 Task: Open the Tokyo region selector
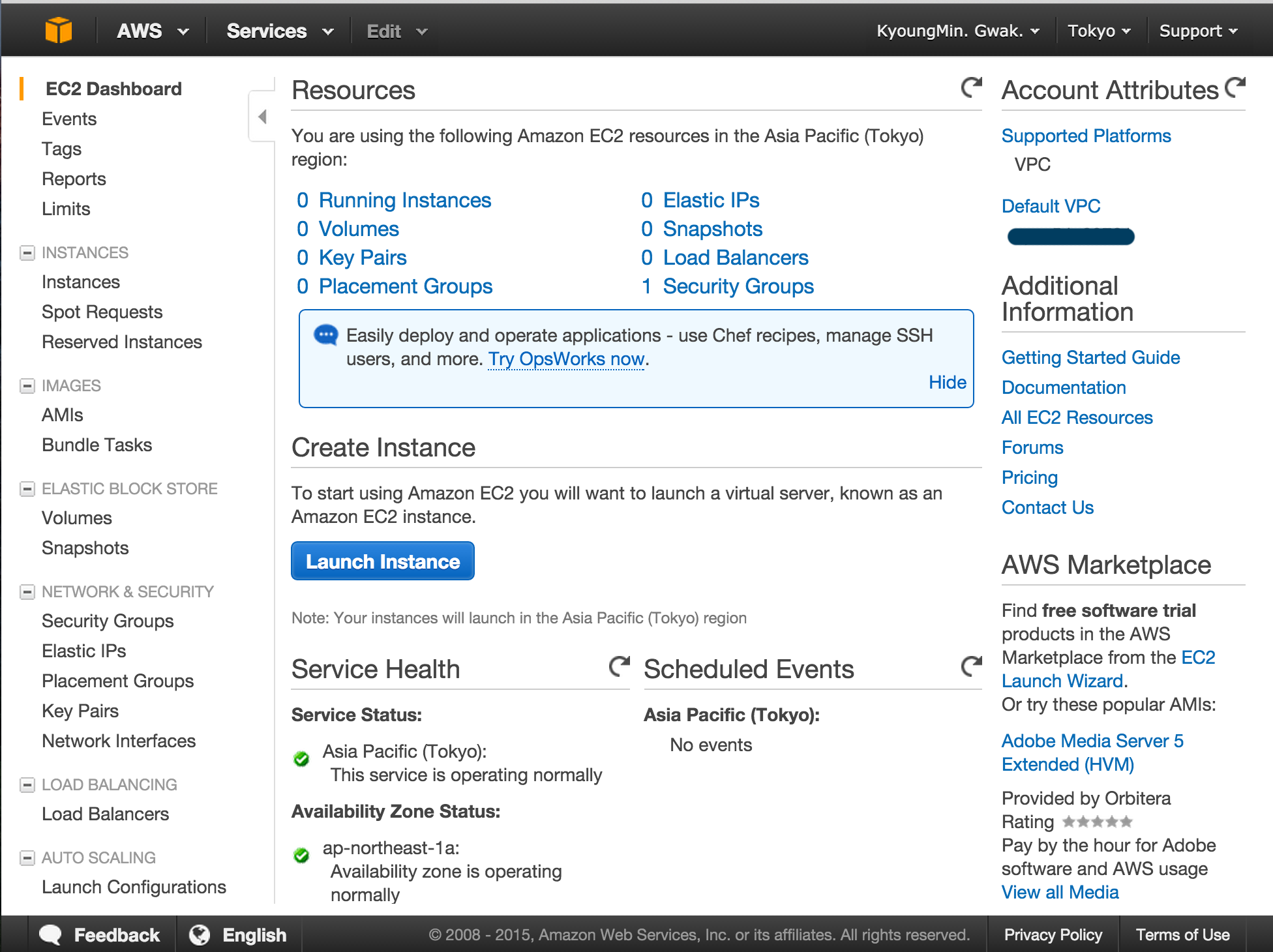pos(1099,31)
